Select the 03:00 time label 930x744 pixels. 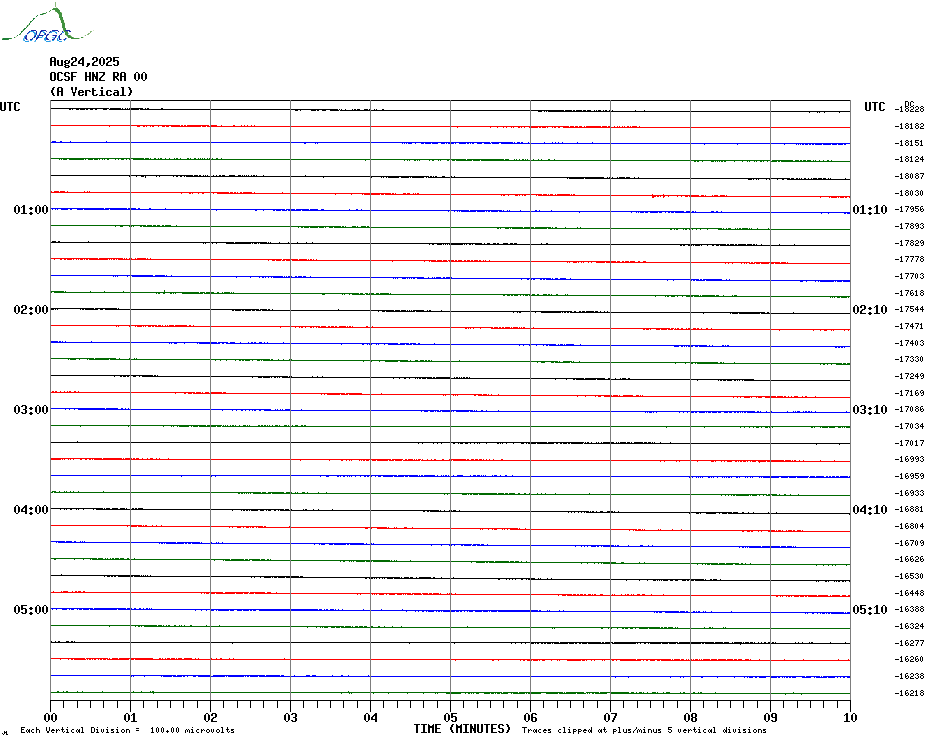click(31, 410)
